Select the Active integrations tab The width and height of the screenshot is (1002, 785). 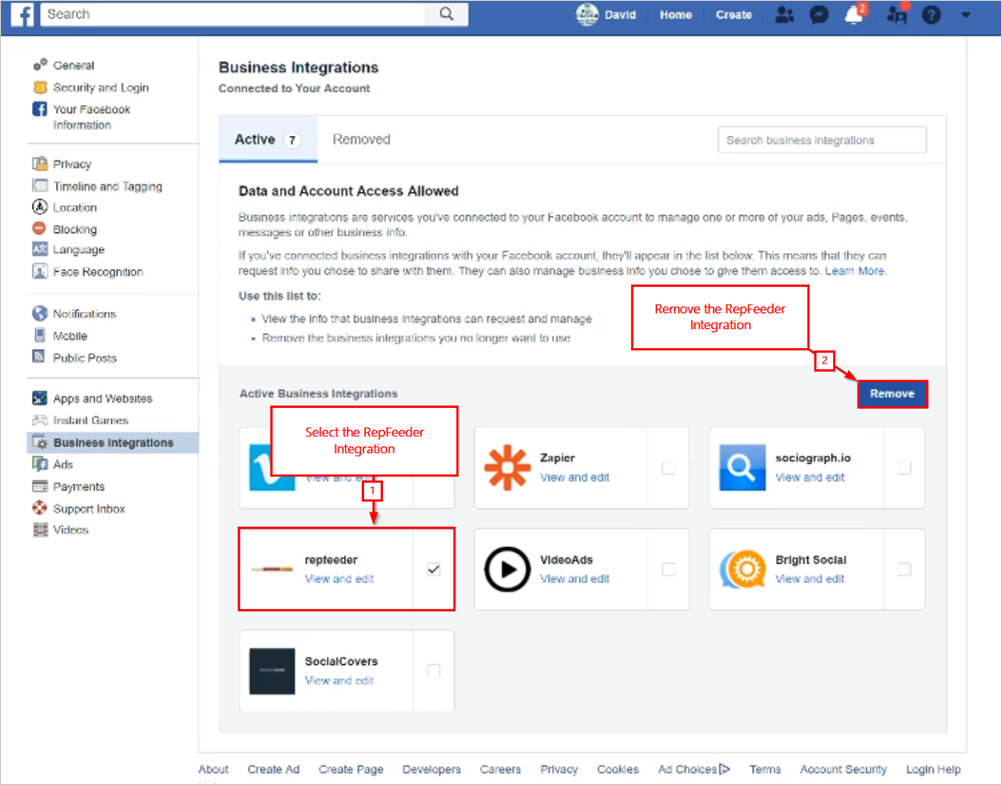coord(266,140)
